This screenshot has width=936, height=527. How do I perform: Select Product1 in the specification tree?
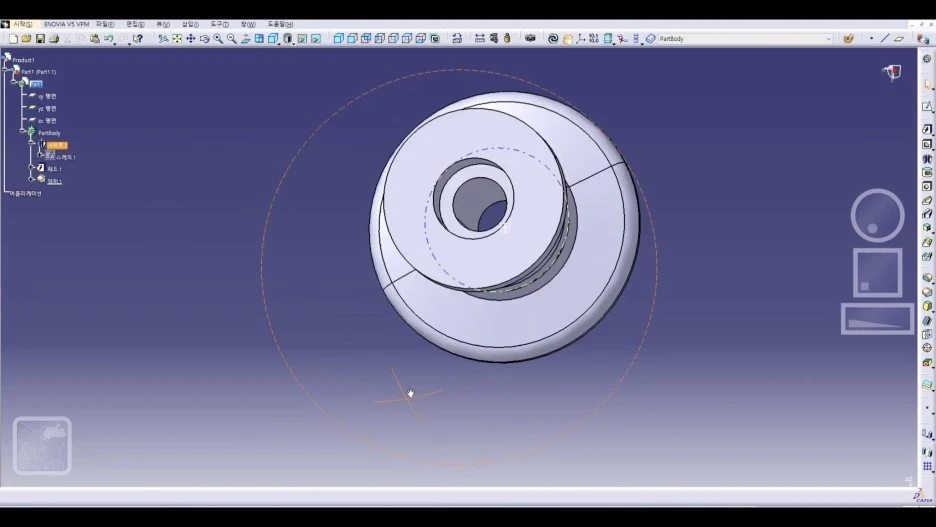(23, 60)
